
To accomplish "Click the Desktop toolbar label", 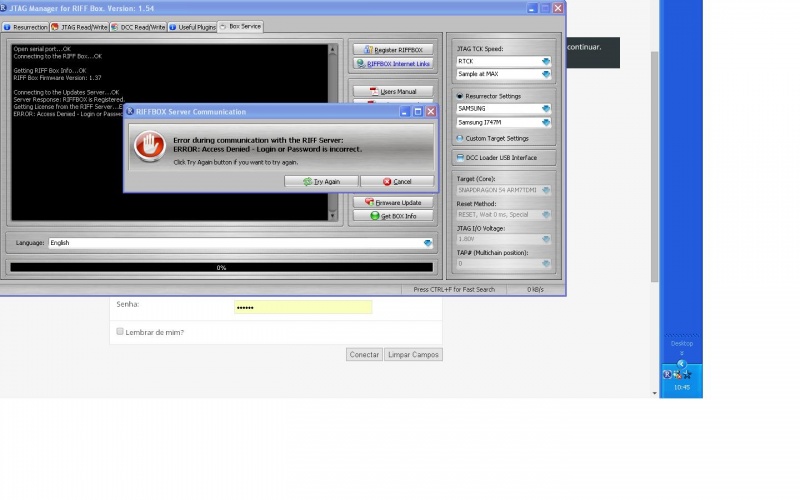I will point(682,343).
